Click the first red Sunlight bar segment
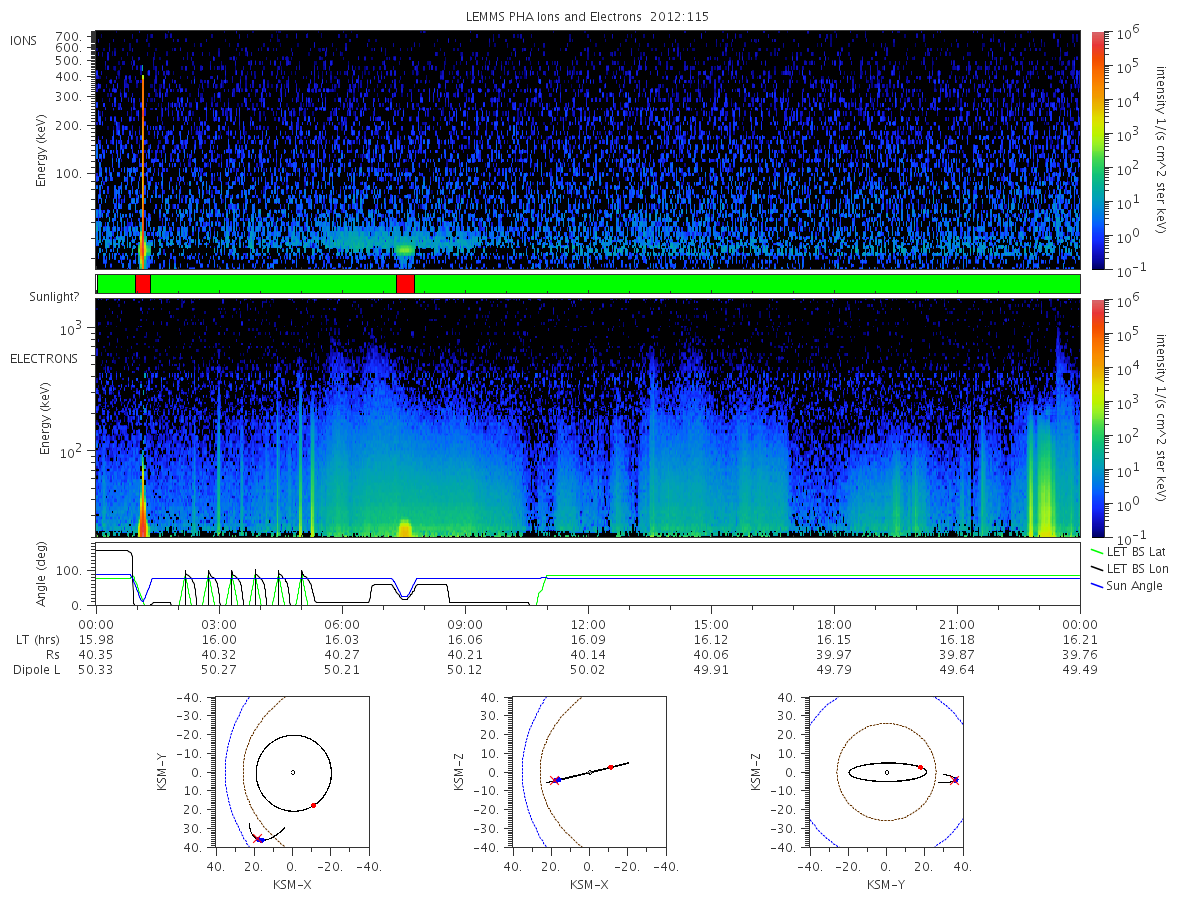The height and width of the screenshot is (900, 1200). pos(143,284)
